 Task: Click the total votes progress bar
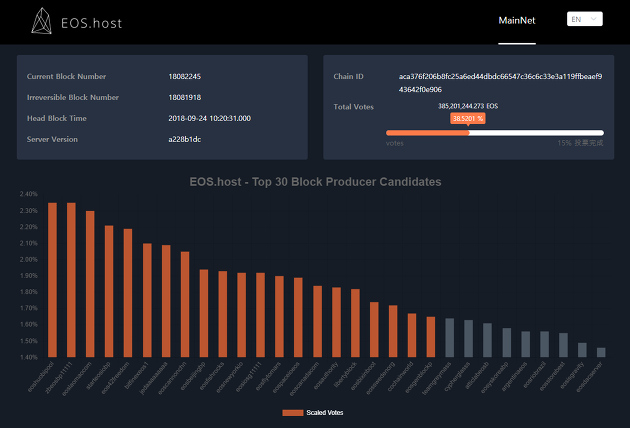click(x=495, y=133)
